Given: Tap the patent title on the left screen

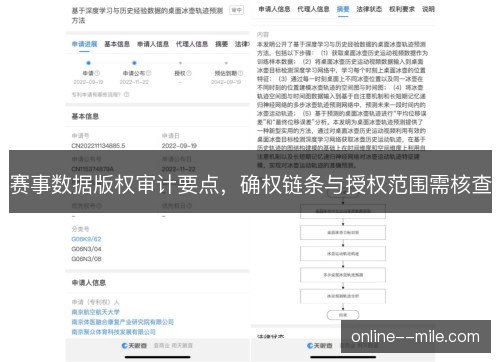Looking at the screenshot, I should coord(147,15).
